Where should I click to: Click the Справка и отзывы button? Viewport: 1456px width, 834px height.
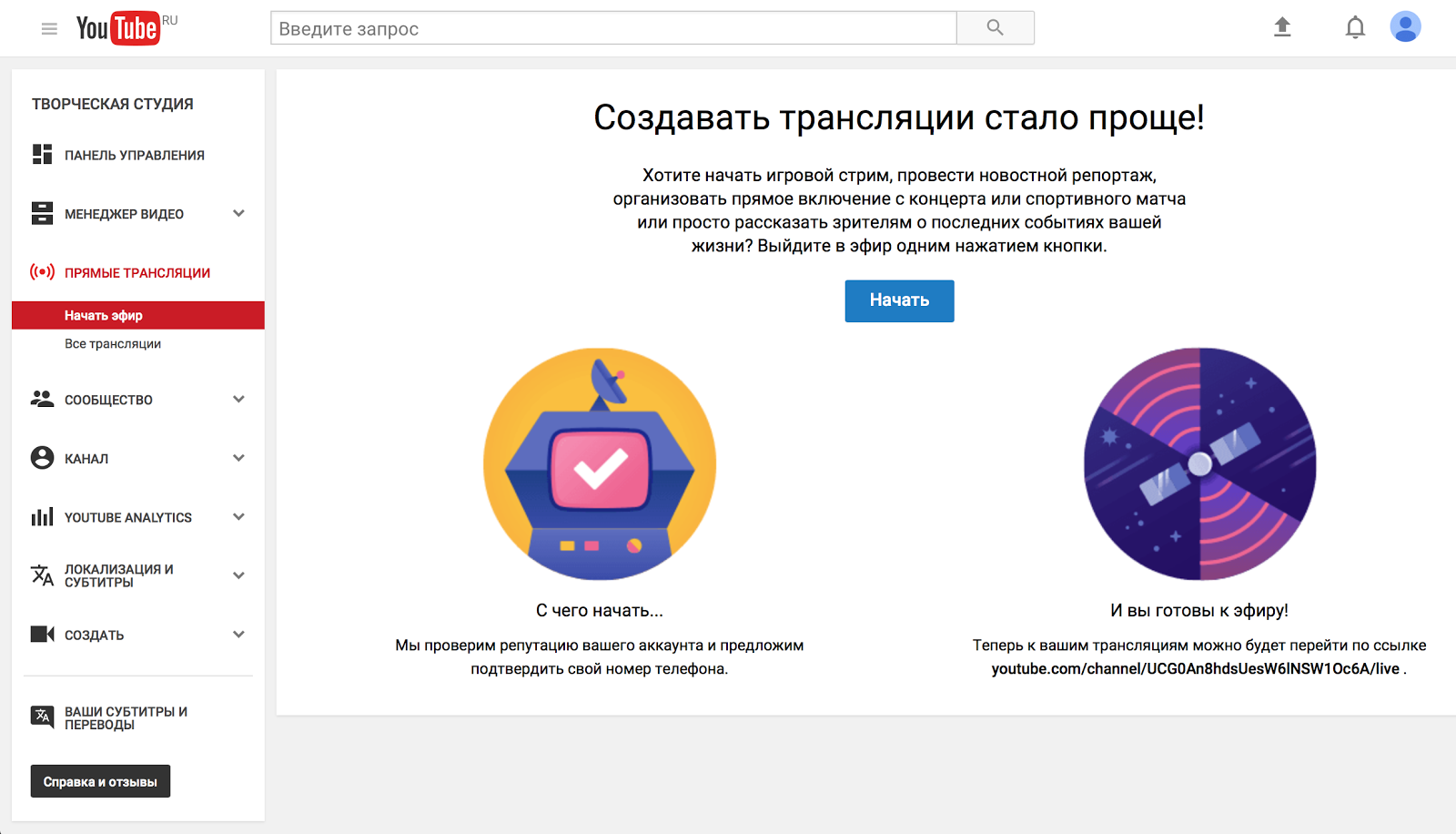click(x=100, y=781)
